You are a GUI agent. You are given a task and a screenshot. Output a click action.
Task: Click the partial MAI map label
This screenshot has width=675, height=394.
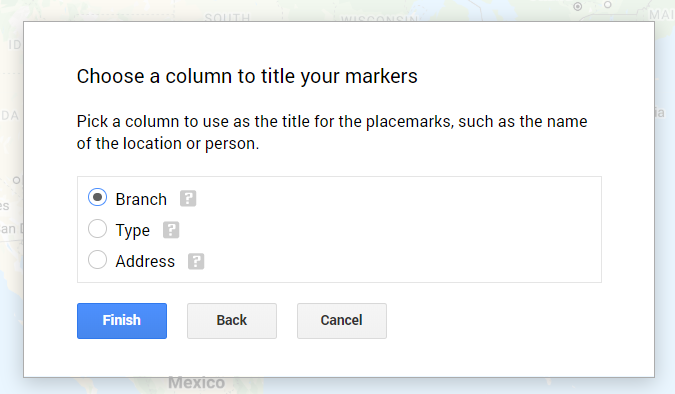pyautogui.click(x=662, y=15)
